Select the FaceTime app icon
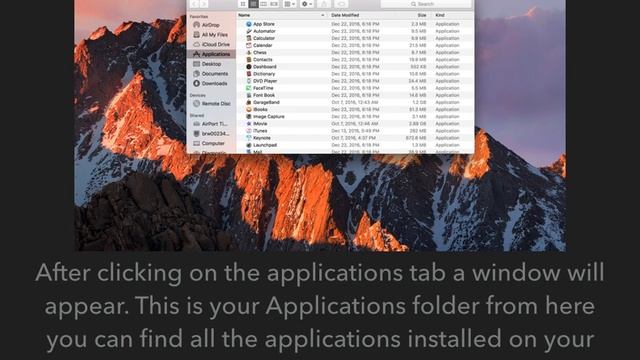Screen dimensions: 640x360 point(249,88)
